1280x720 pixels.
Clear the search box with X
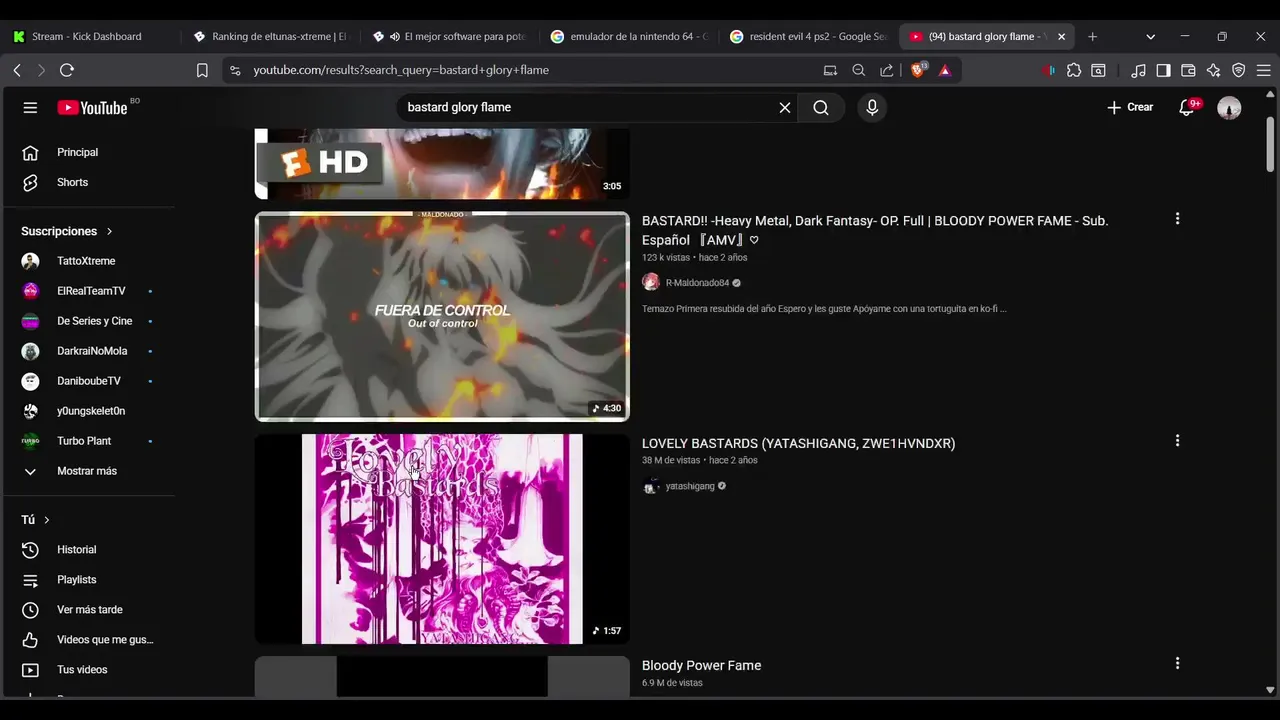(785, 108)
